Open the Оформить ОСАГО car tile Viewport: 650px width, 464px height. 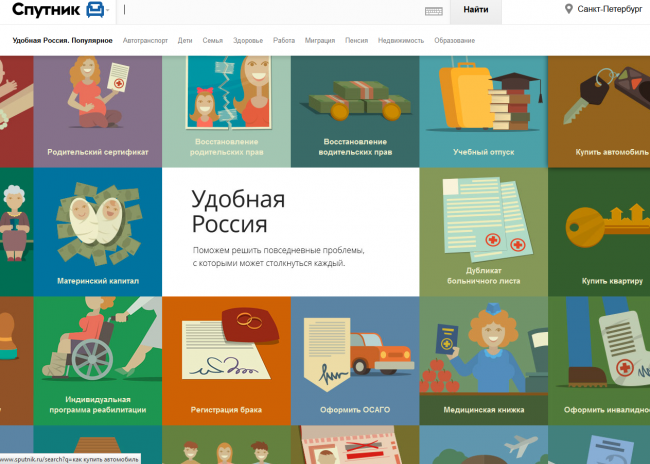pyautogui.click(x=355, y=361)
